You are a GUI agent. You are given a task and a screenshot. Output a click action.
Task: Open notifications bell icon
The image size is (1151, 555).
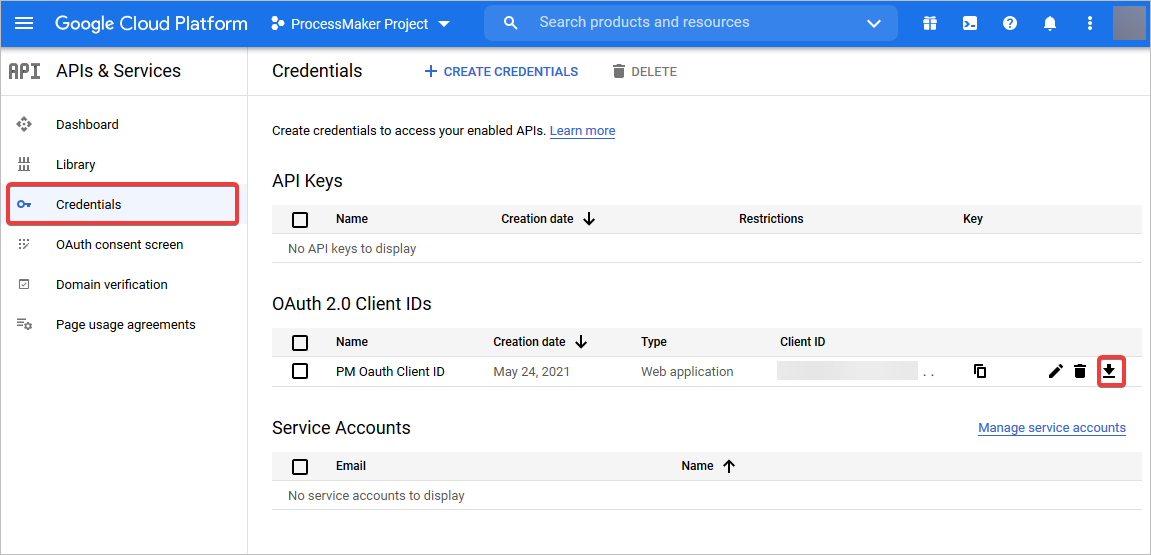(x=1050, y=23)
